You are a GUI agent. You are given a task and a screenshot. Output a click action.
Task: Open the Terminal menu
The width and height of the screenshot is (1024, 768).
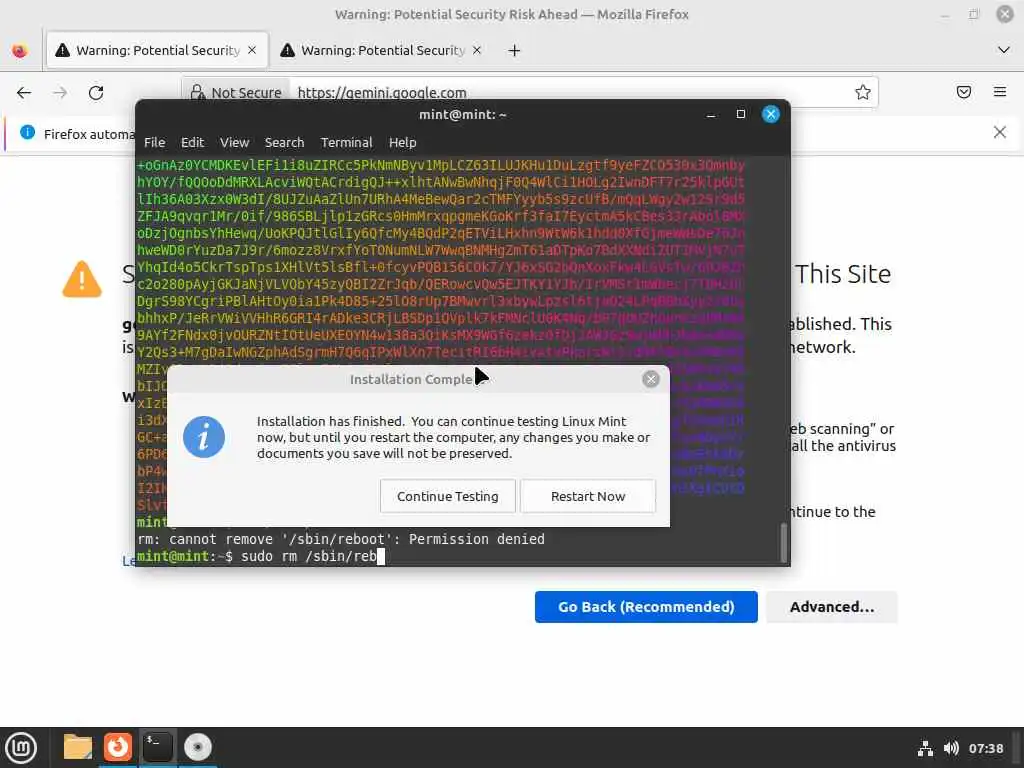pyautogui.click(x=346, y=142)
